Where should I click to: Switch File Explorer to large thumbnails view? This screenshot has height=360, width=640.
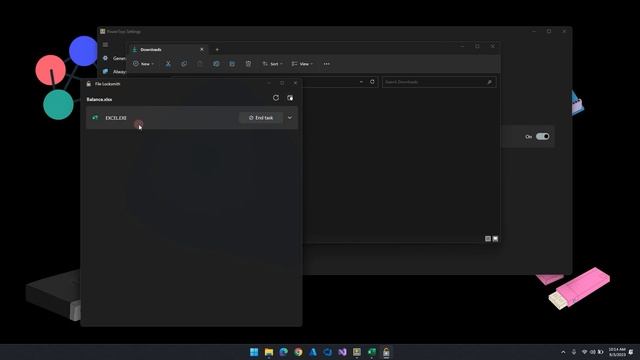(x=496, y=239)
